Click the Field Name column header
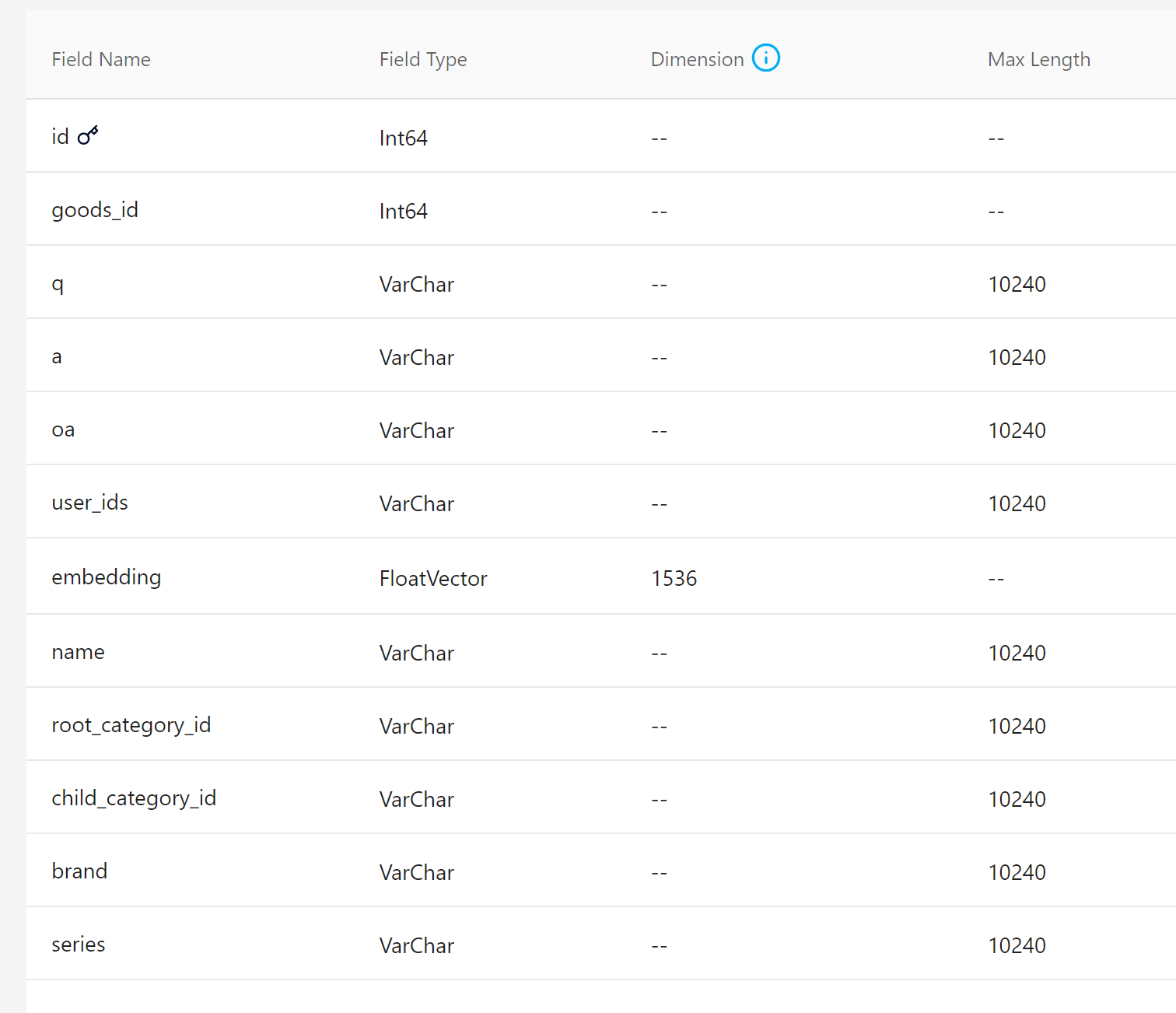Screen dimensions: 1176x1013 point(101,59)
